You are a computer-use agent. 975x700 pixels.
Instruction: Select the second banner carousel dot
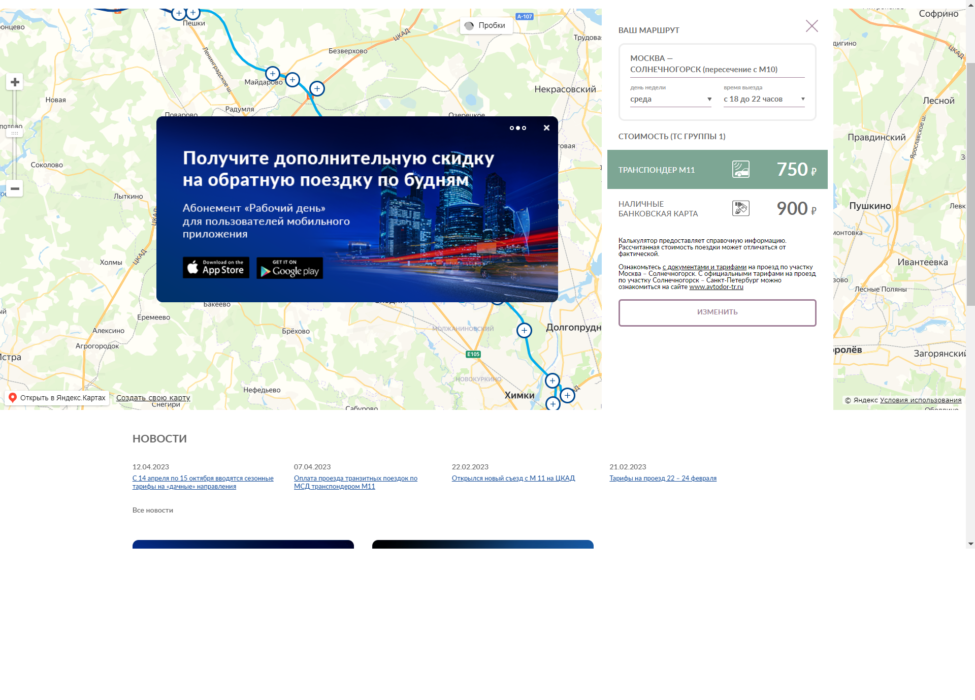pos(518,128)
